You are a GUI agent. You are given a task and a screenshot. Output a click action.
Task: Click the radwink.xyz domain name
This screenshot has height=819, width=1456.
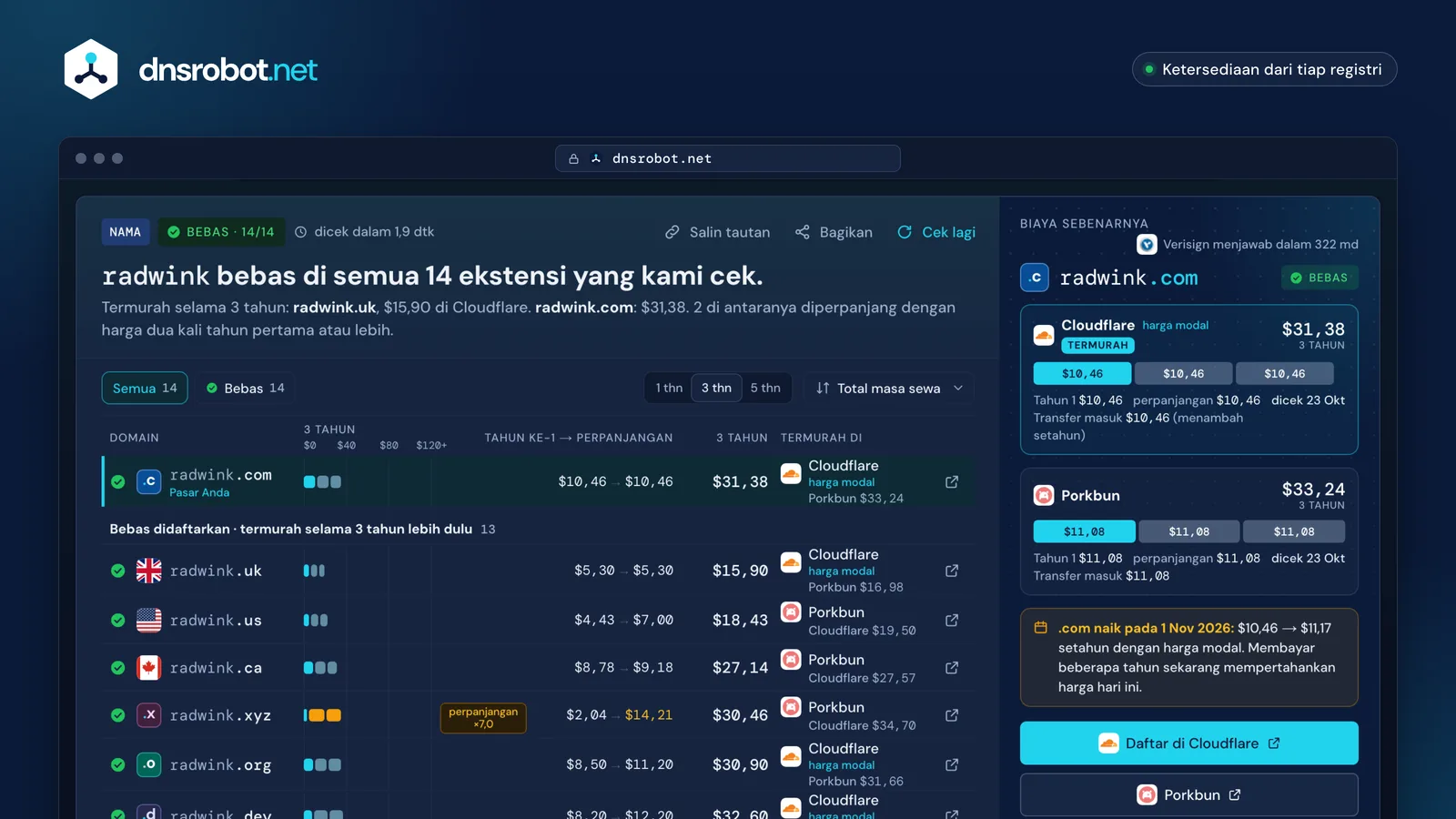pyautogui.click(x=220, y=715)
